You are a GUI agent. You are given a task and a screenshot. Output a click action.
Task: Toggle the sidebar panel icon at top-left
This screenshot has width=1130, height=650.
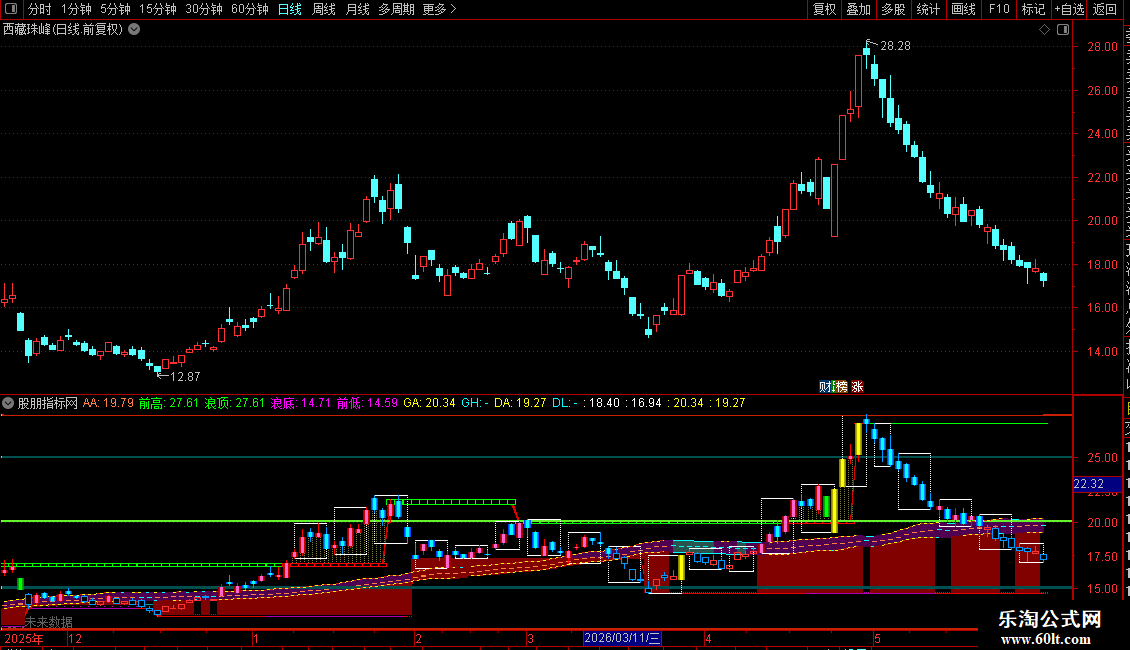(x=11, y=9)
